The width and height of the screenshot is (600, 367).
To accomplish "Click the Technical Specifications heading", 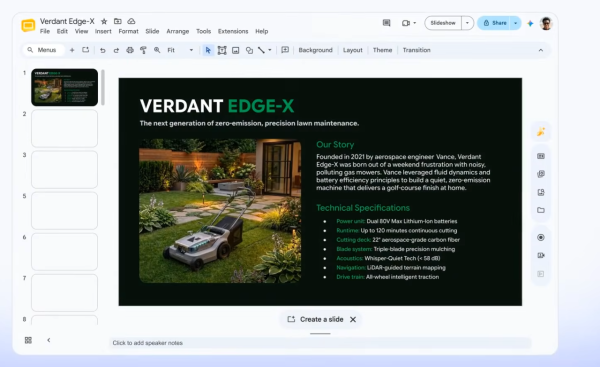I will click(363, 208).
